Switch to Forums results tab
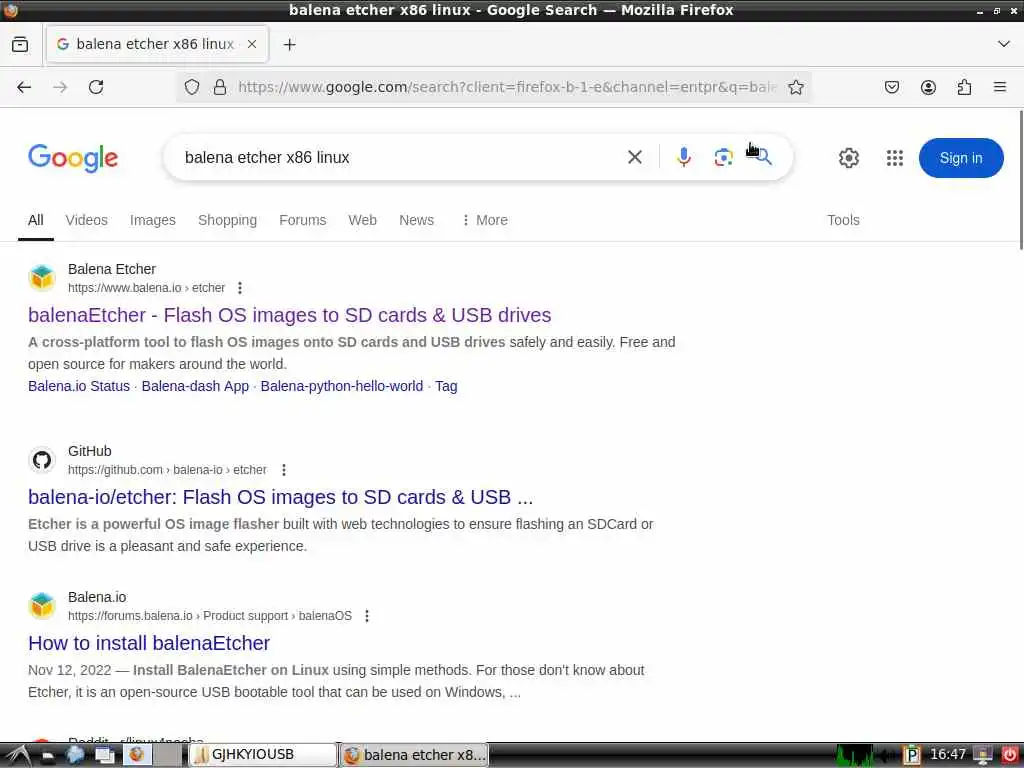This screenshot has width=1024, height=768. [302, 220]
